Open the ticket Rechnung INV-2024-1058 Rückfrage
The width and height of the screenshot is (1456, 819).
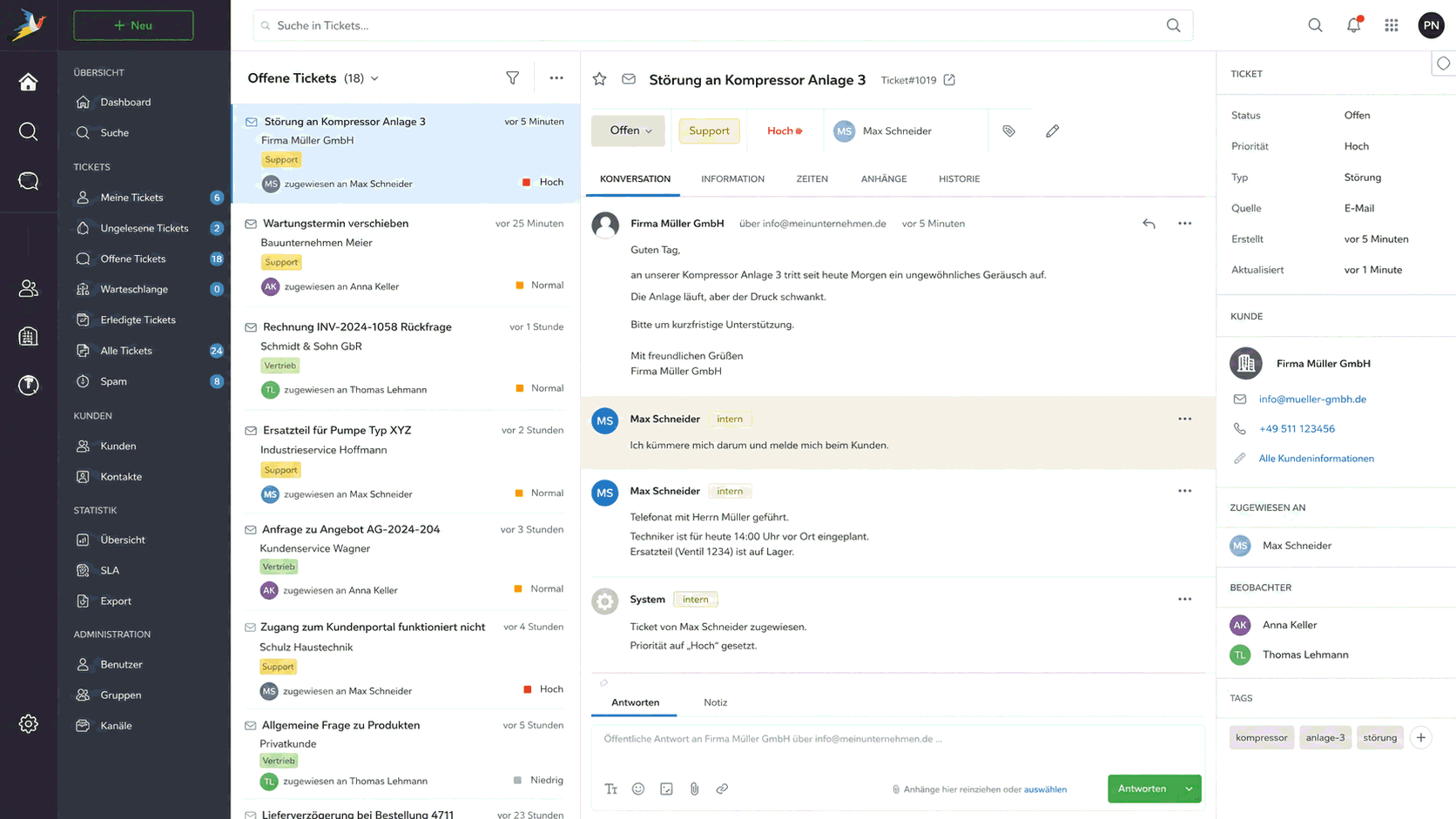[x=406, y=358]
